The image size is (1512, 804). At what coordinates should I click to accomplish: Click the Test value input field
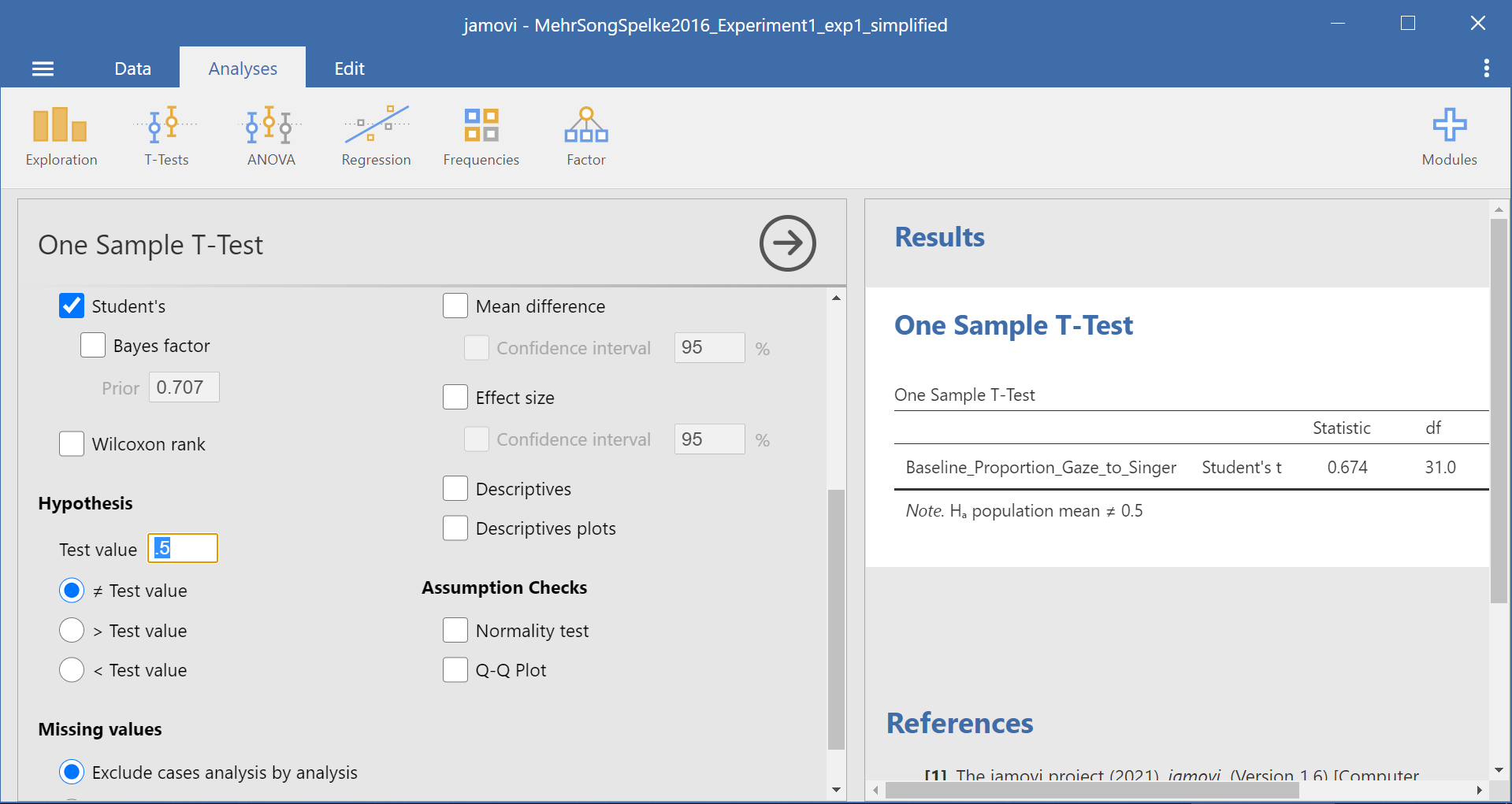[x=183, y=549]
